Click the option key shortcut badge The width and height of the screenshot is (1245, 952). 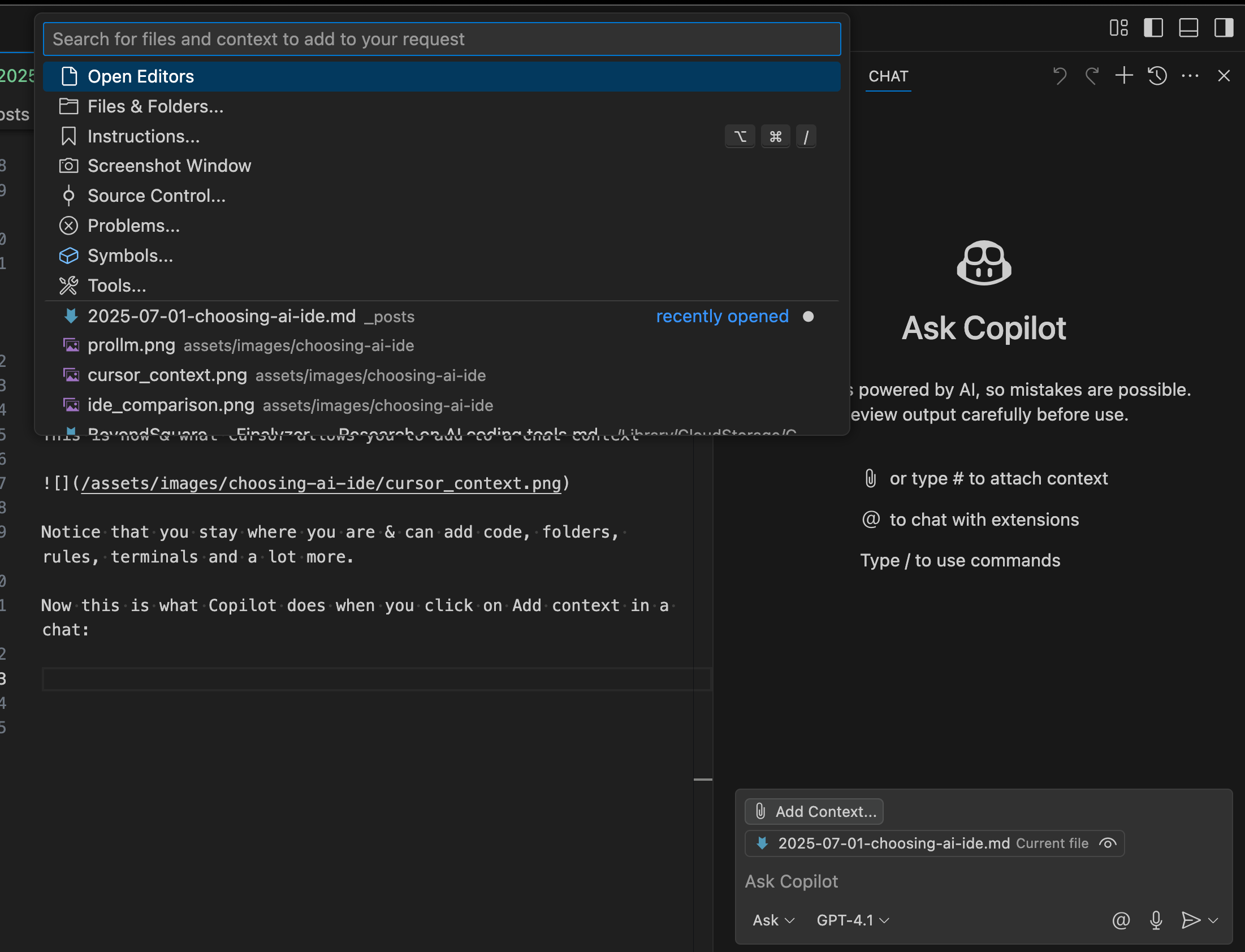(740, 137)
